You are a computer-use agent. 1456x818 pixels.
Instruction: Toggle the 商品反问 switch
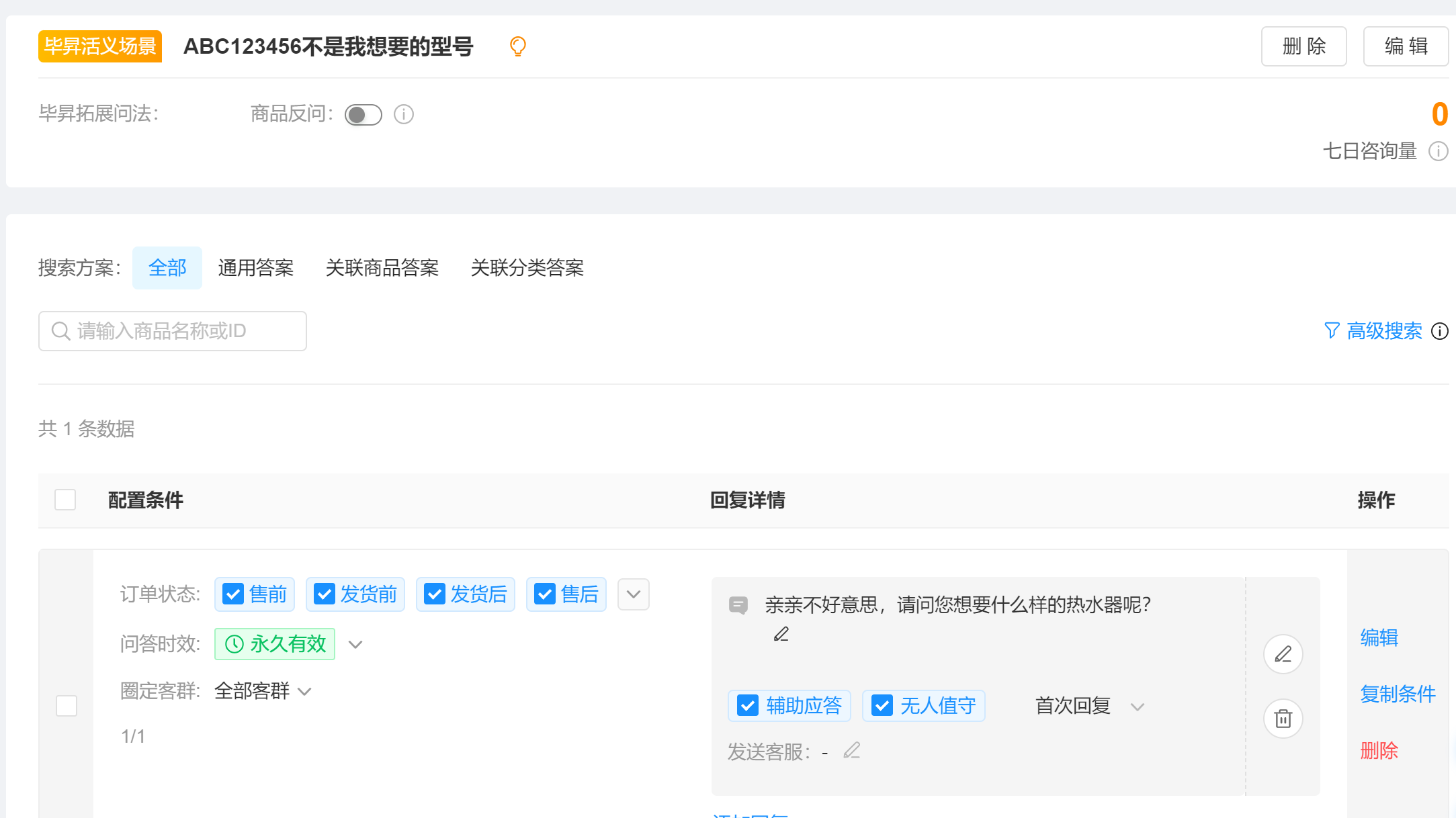click(363, 115)
